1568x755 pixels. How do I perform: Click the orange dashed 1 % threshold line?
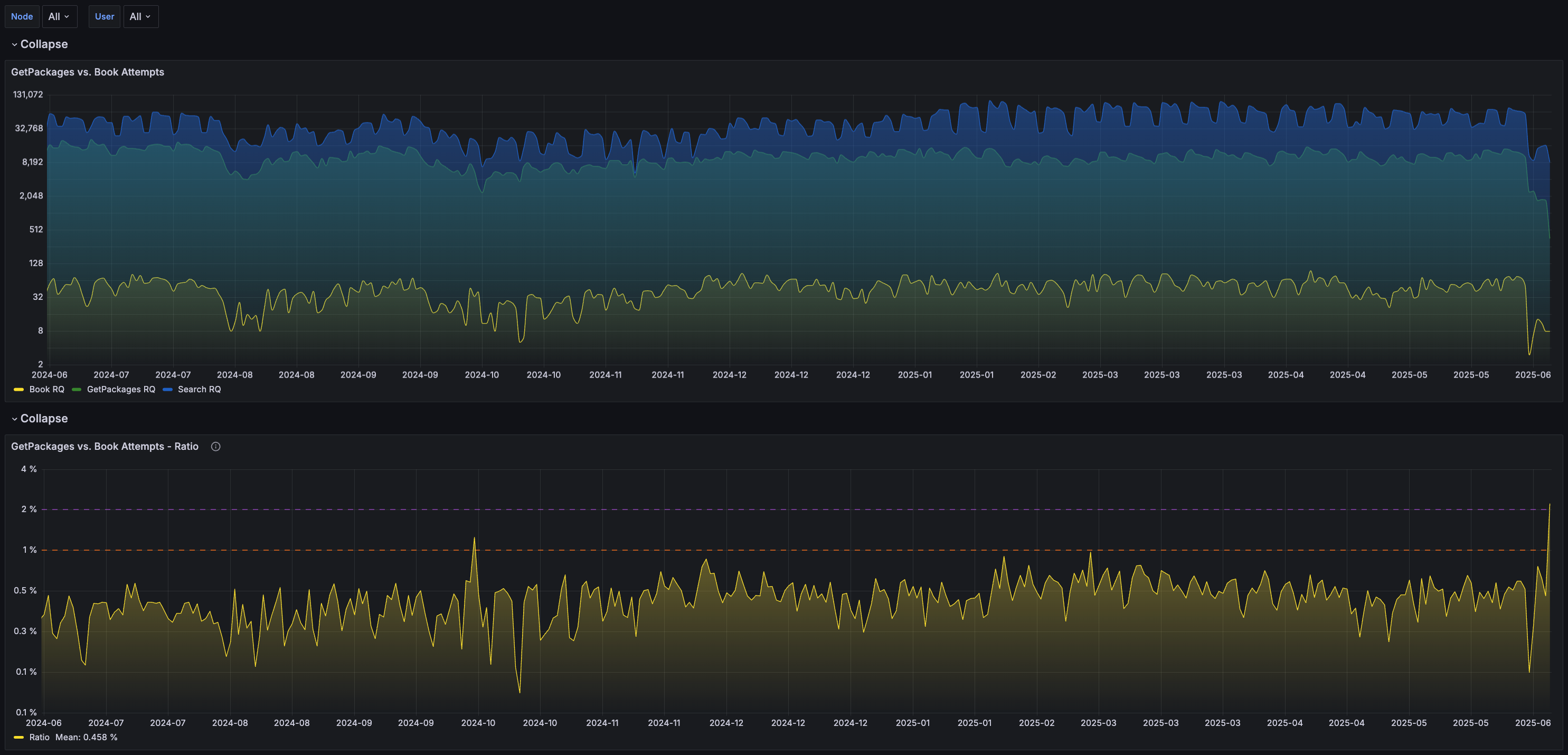[796, 550]
